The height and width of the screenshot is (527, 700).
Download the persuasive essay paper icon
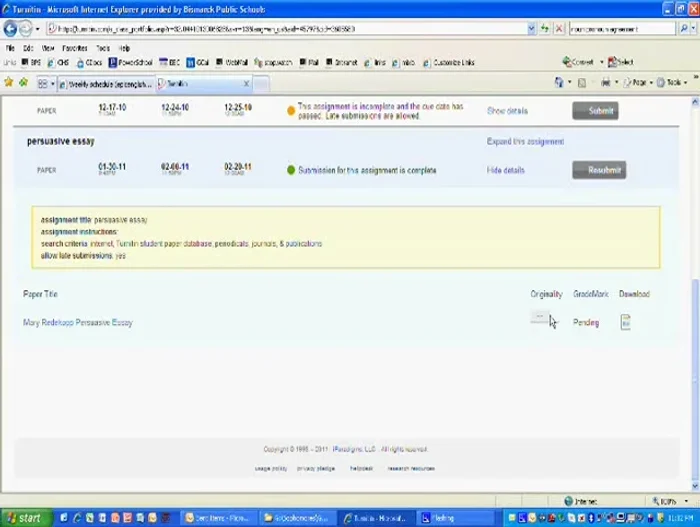pos(625,322)
